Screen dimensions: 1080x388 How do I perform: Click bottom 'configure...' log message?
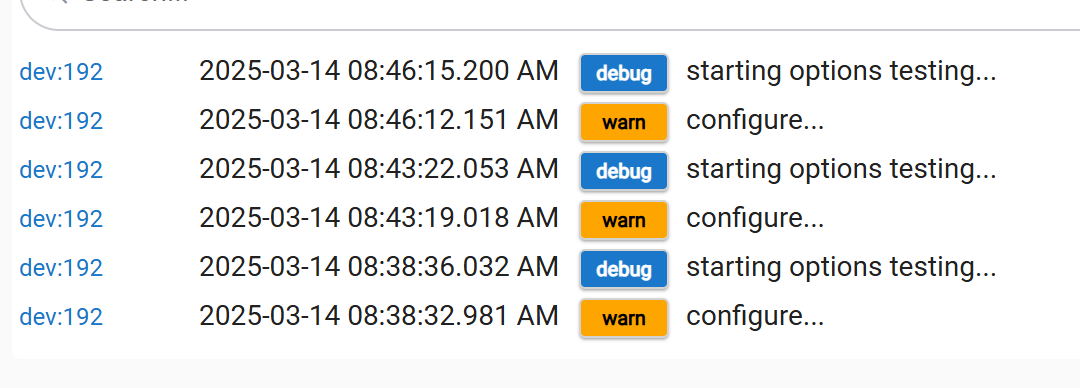click(x=755, y=317)
